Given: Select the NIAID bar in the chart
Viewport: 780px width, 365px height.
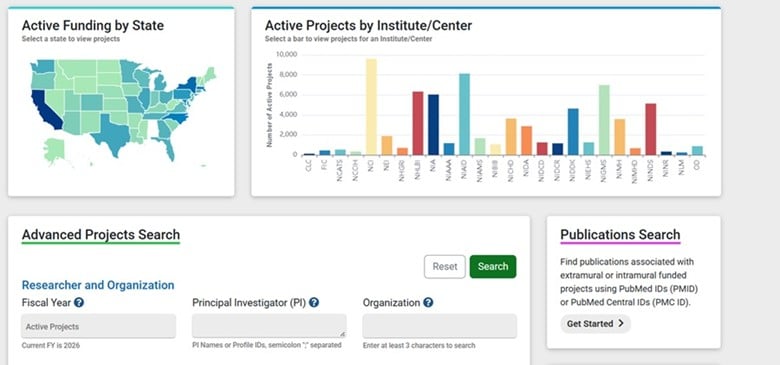Looking at the screenshot, I should [464, 114].
